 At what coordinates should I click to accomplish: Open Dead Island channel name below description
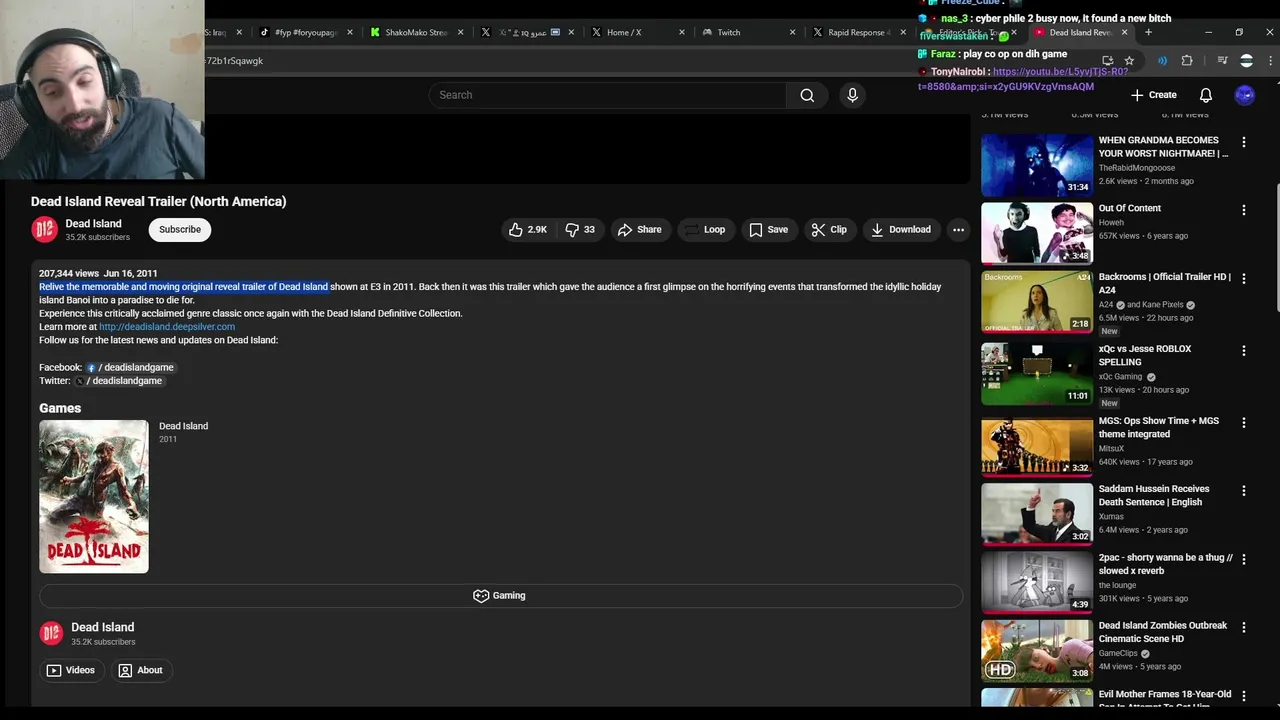point(102,627)
